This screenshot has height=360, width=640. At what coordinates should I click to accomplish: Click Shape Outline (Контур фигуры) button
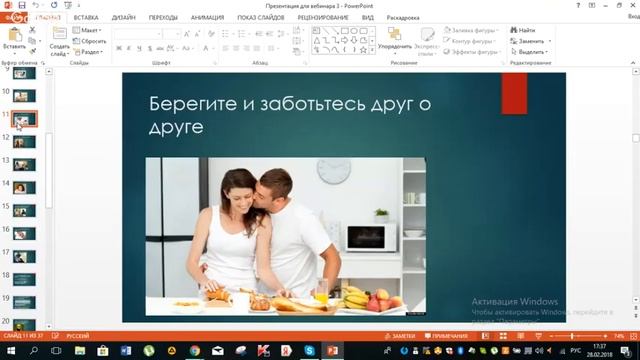[x=470, y=41]
